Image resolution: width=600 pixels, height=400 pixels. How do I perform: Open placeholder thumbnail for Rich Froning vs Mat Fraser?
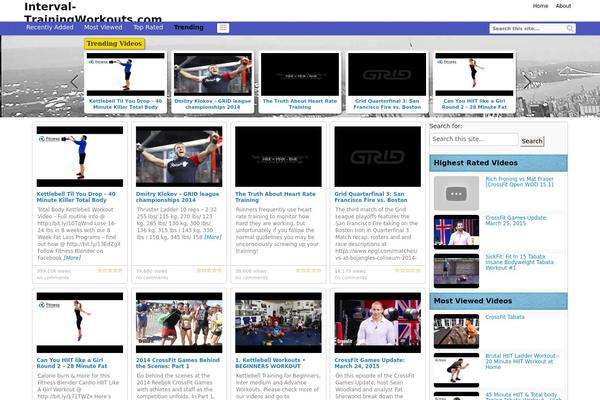tap(456, 193)
